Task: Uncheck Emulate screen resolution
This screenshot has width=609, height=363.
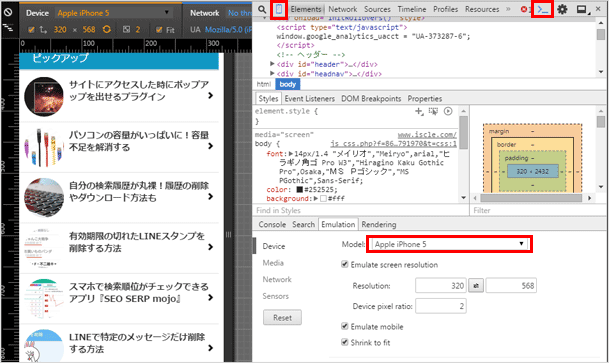Action: point(345,264)
